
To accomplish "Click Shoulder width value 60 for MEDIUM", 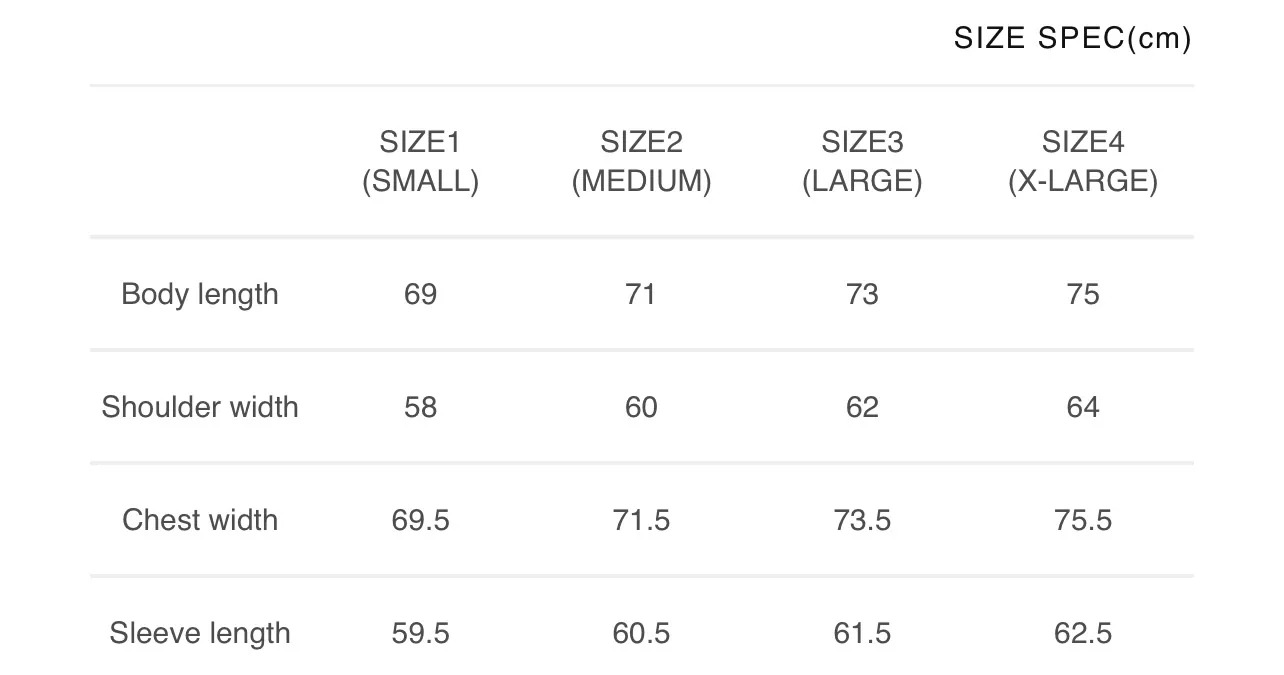I will click(641, 407).
